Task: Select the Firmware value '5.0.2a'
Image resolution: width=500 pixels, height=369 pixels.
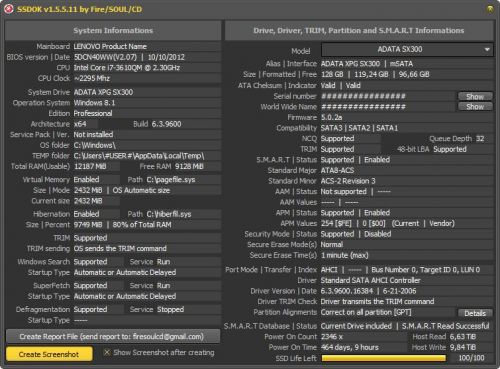Action: [x=331, y=117]
